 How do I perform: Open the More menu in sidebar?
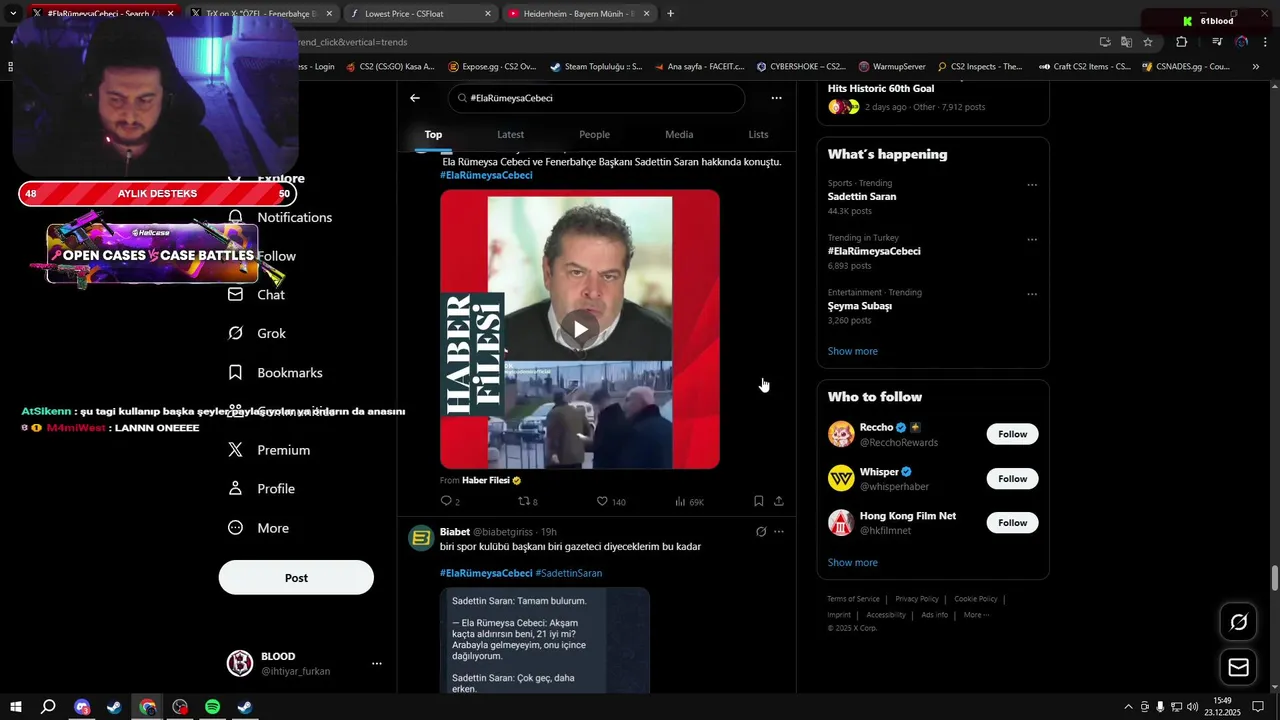(258, 528)
